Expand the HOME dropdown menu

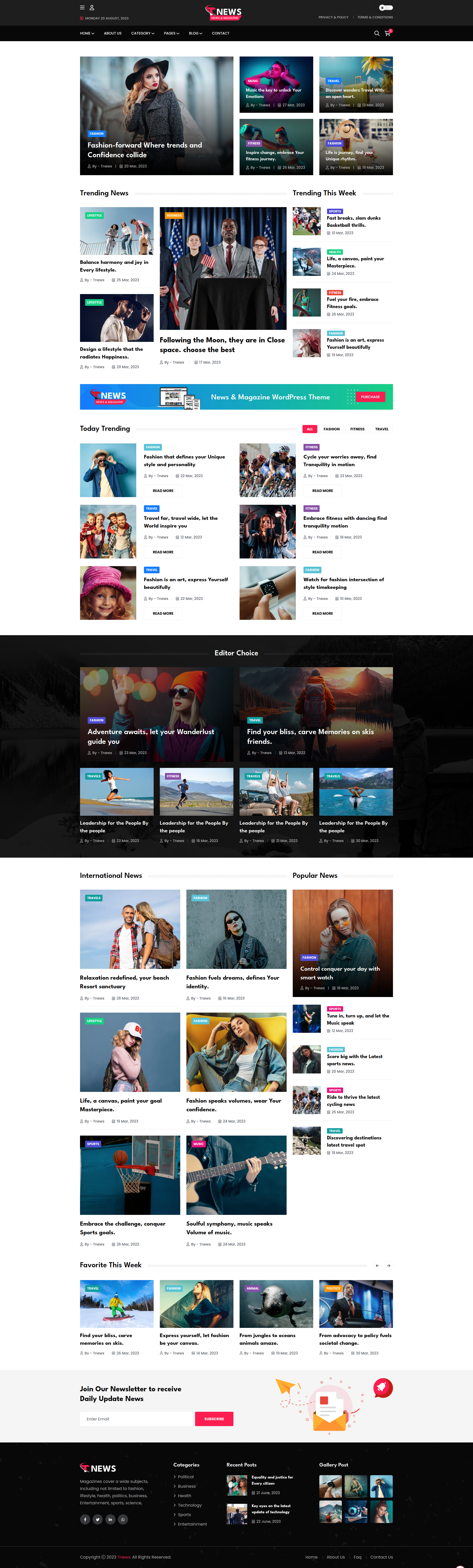point(87,33)
